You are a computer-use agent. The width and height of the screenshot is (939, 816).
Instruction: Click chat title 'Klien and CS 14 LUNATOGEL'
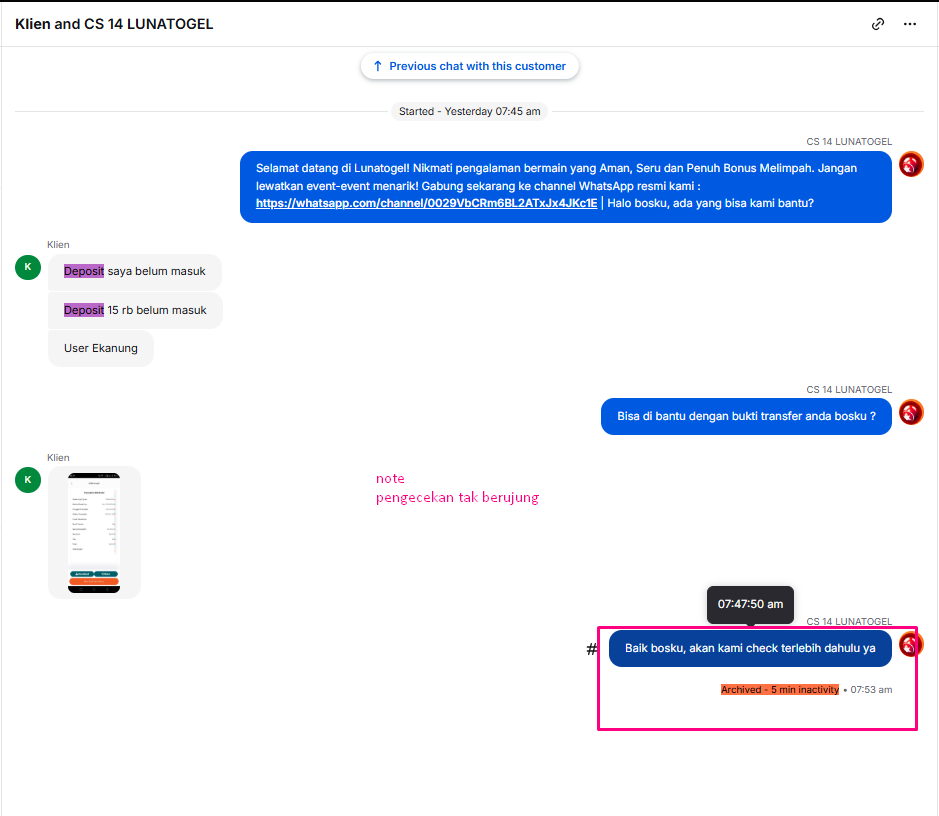tap(114, 24)
